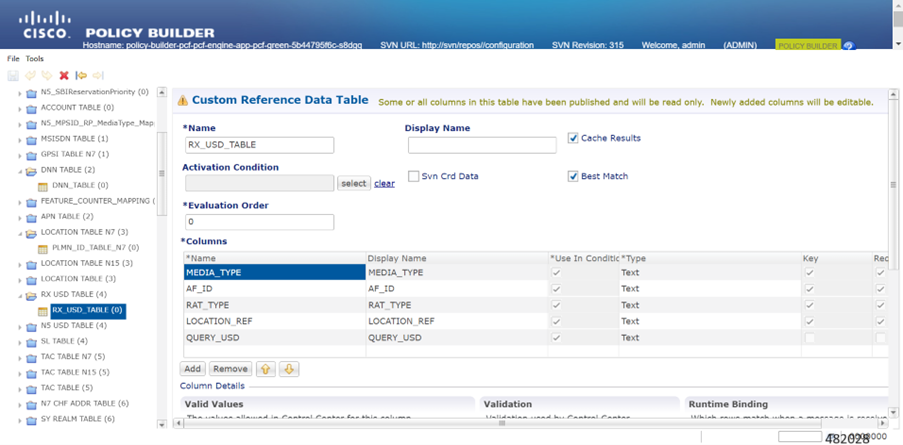Click the Type cell of MEDIA_TYPE row
The width and height of the screenshot is (903, 445).
tap(710, 272)
